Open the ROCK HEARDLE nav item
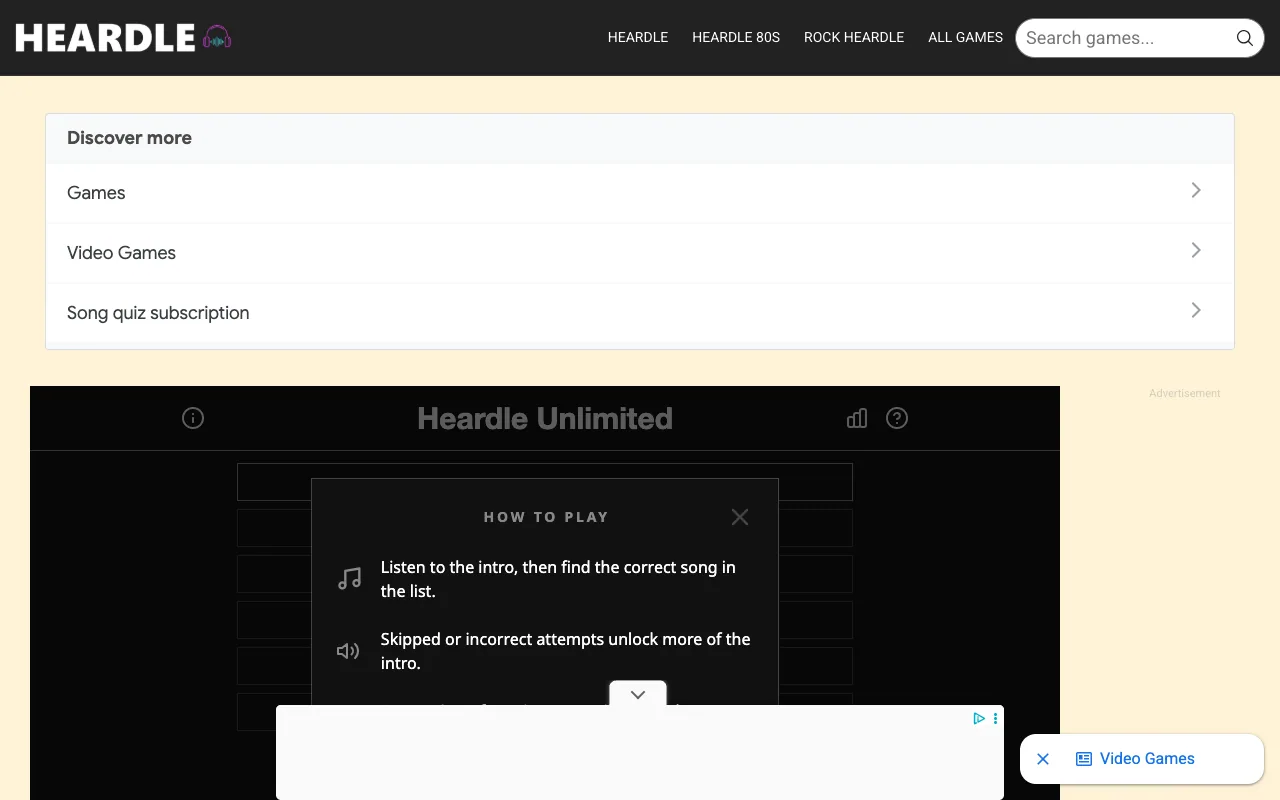This screenshot has height=800, width=1280. [x=854, y=37]
